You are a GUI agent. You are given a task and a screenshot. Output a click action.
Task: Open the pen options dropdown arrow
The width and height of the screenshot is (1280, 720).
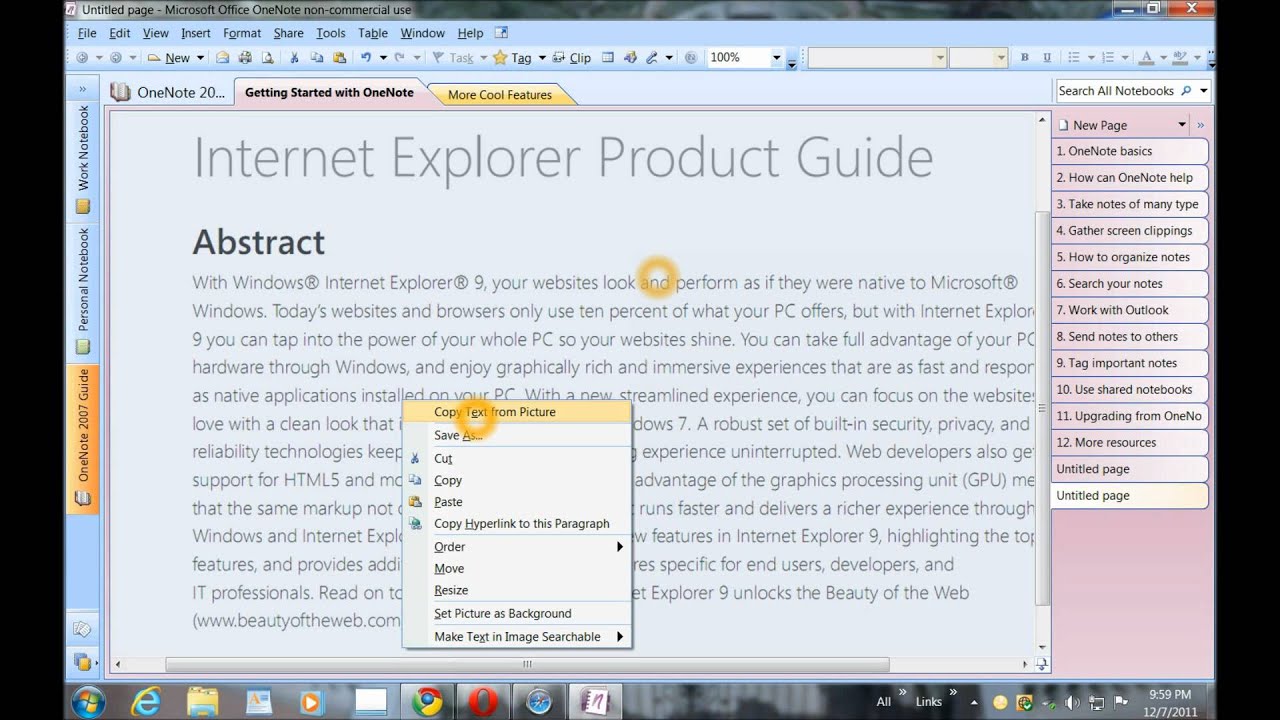[669, 58]
